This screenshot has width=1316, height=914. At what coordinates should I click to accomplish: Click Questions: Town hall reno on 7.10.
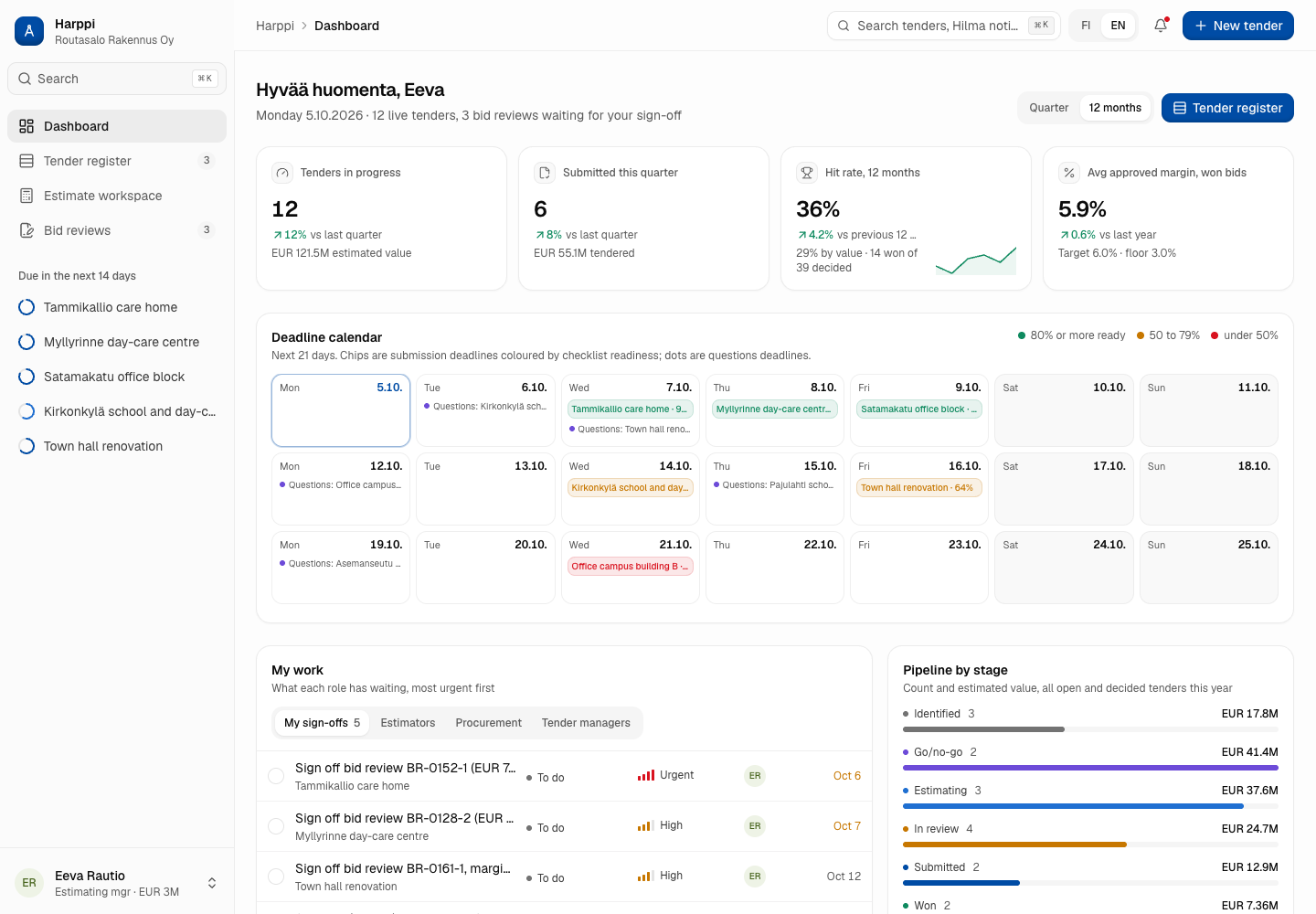(x=631, y=430)
